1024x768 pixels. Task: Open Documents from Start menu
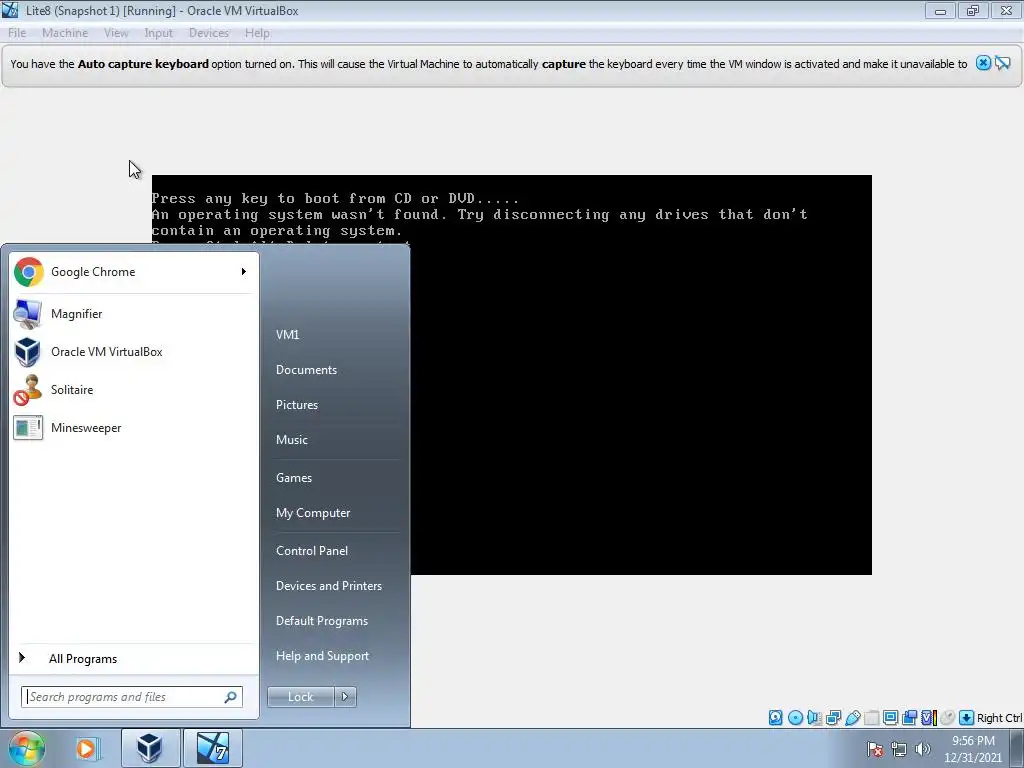pos(306,370)
